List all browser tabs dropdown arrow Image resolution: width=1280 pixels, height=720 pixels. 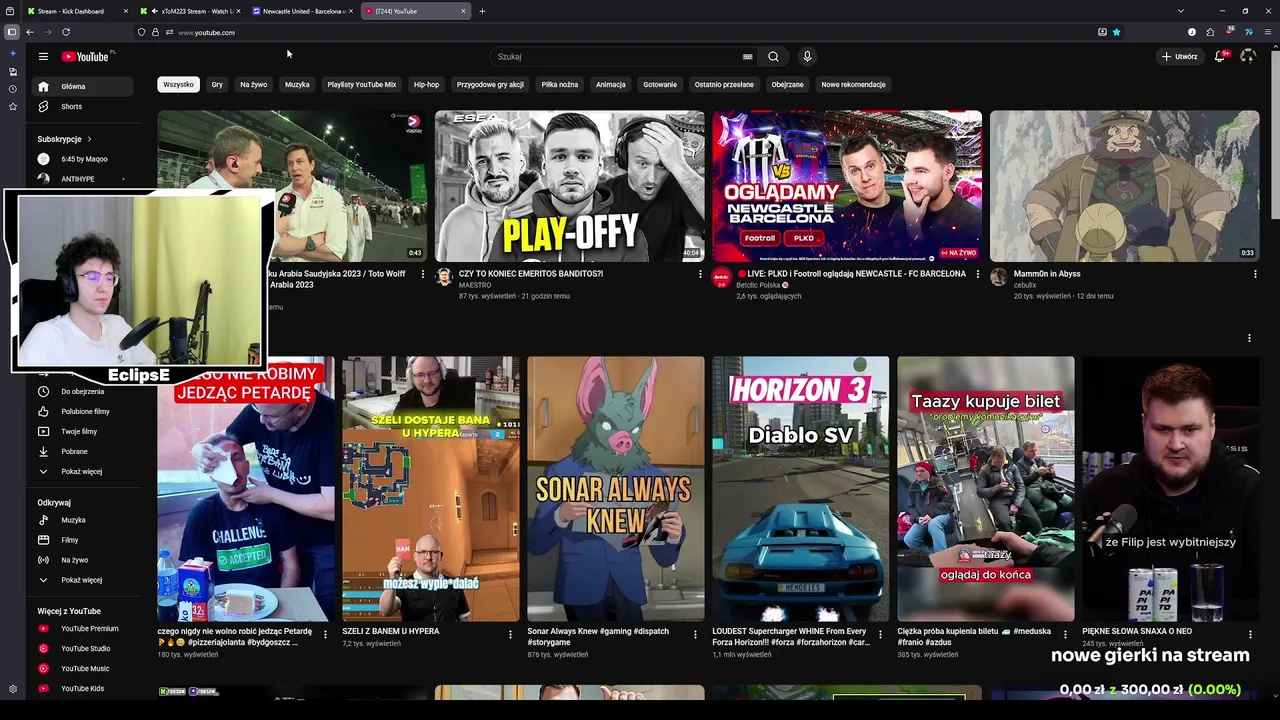click(x=1182, y=11)
